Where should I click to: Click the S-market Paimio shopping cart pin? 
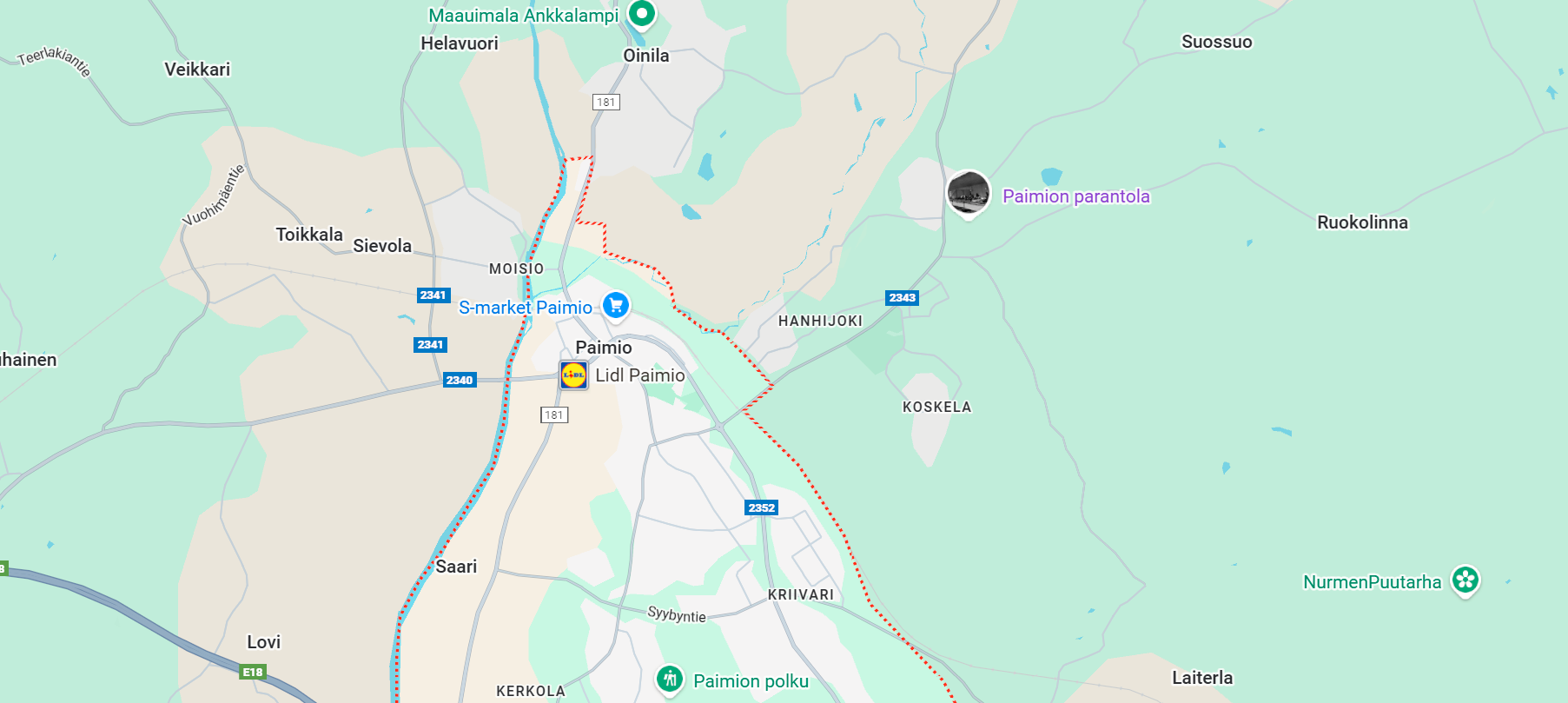click(x=616, y=305)
